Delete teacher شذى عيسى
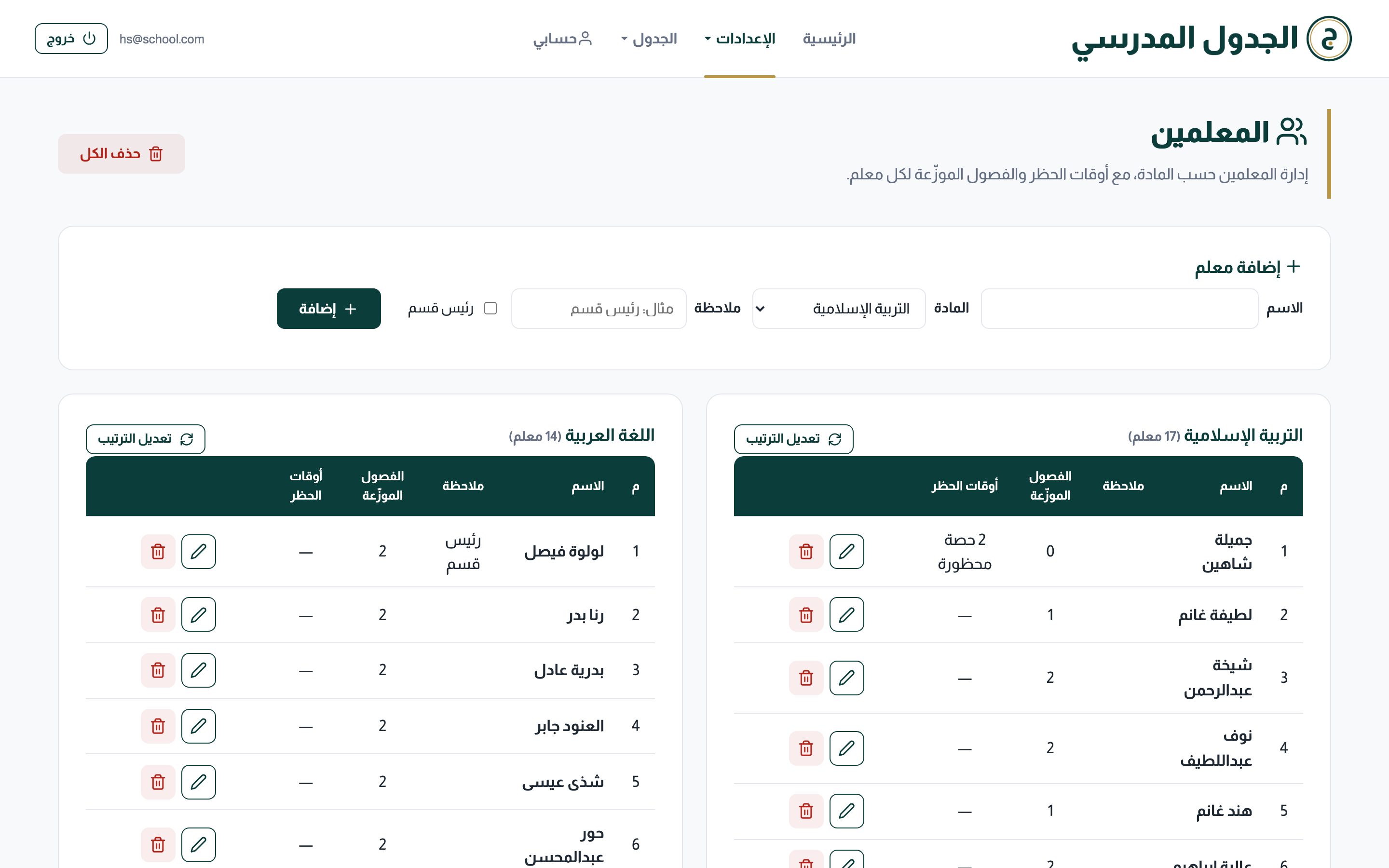 click(x=158, y=782)
